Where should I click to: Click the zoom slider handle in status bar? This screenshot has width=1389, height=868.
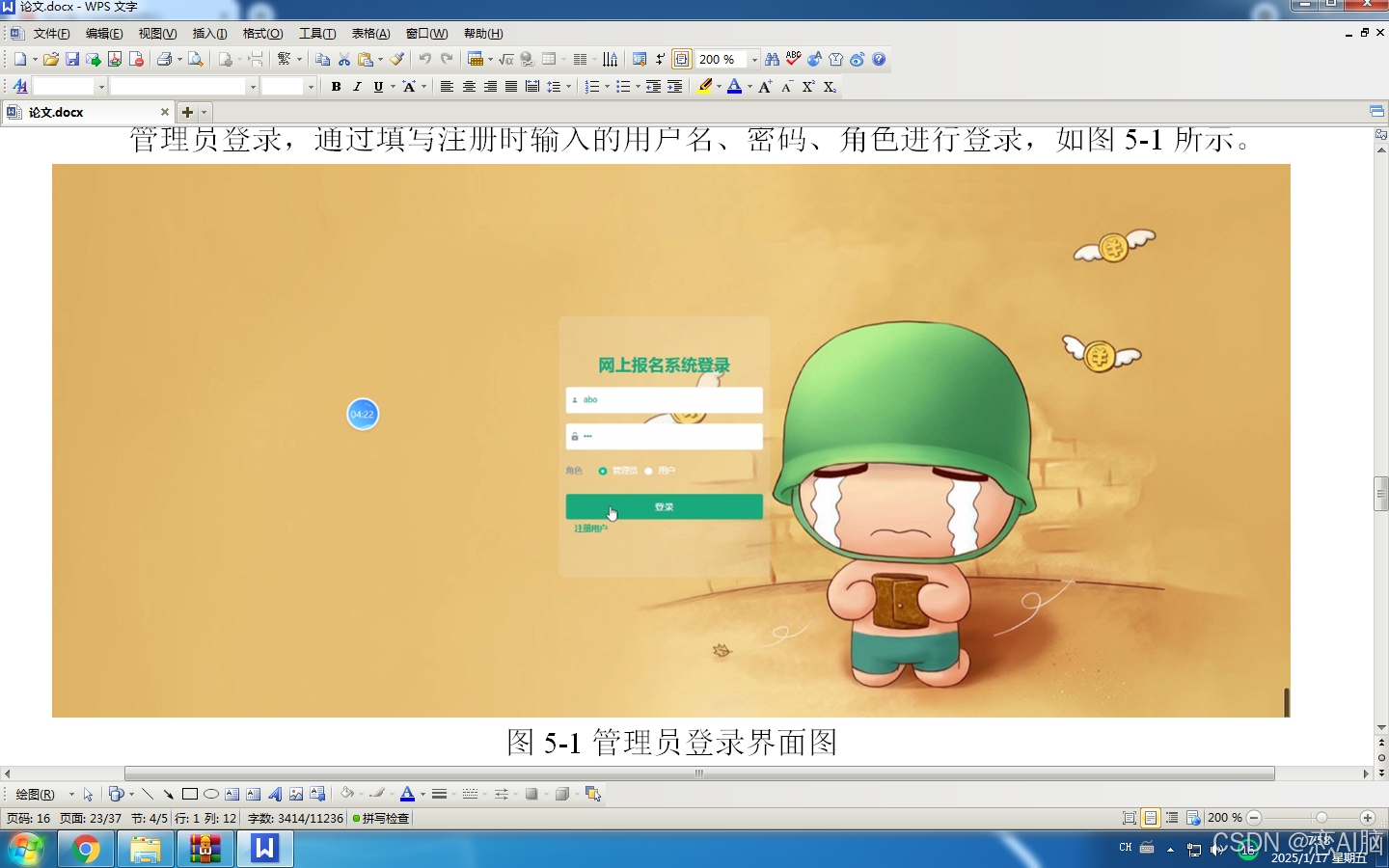(x=1321, y=818)
